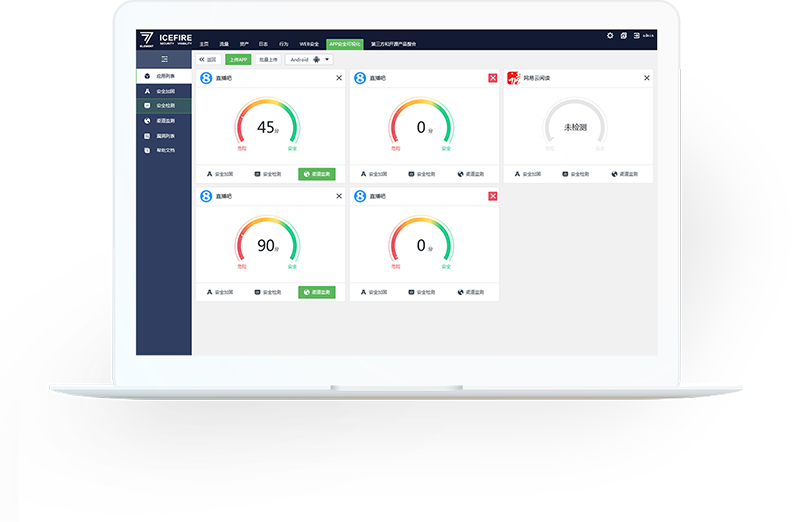
Task: Click the green 上传APP button
Action: [x=238, y=60]
